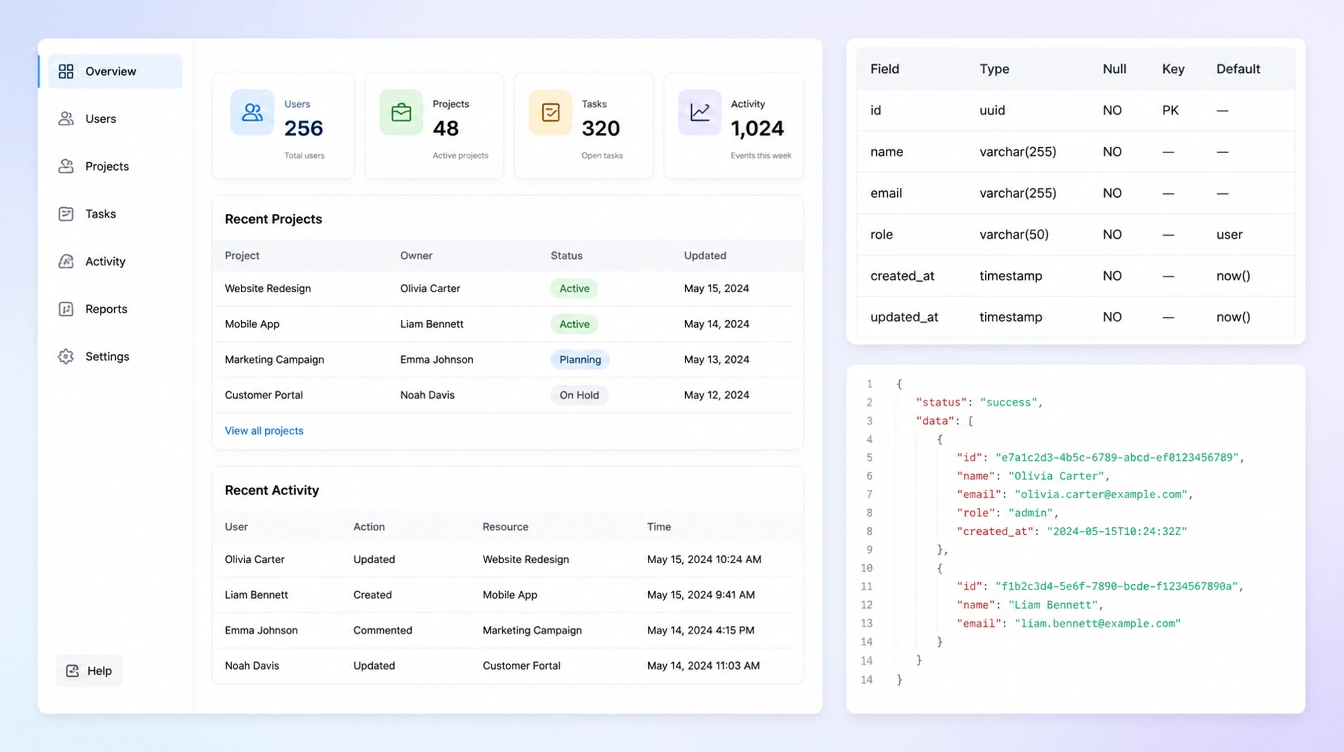Viewport: 1344px width, 752px height.
Task: Click the Overview grid icon in sidebar
Action: coord(66,71)
